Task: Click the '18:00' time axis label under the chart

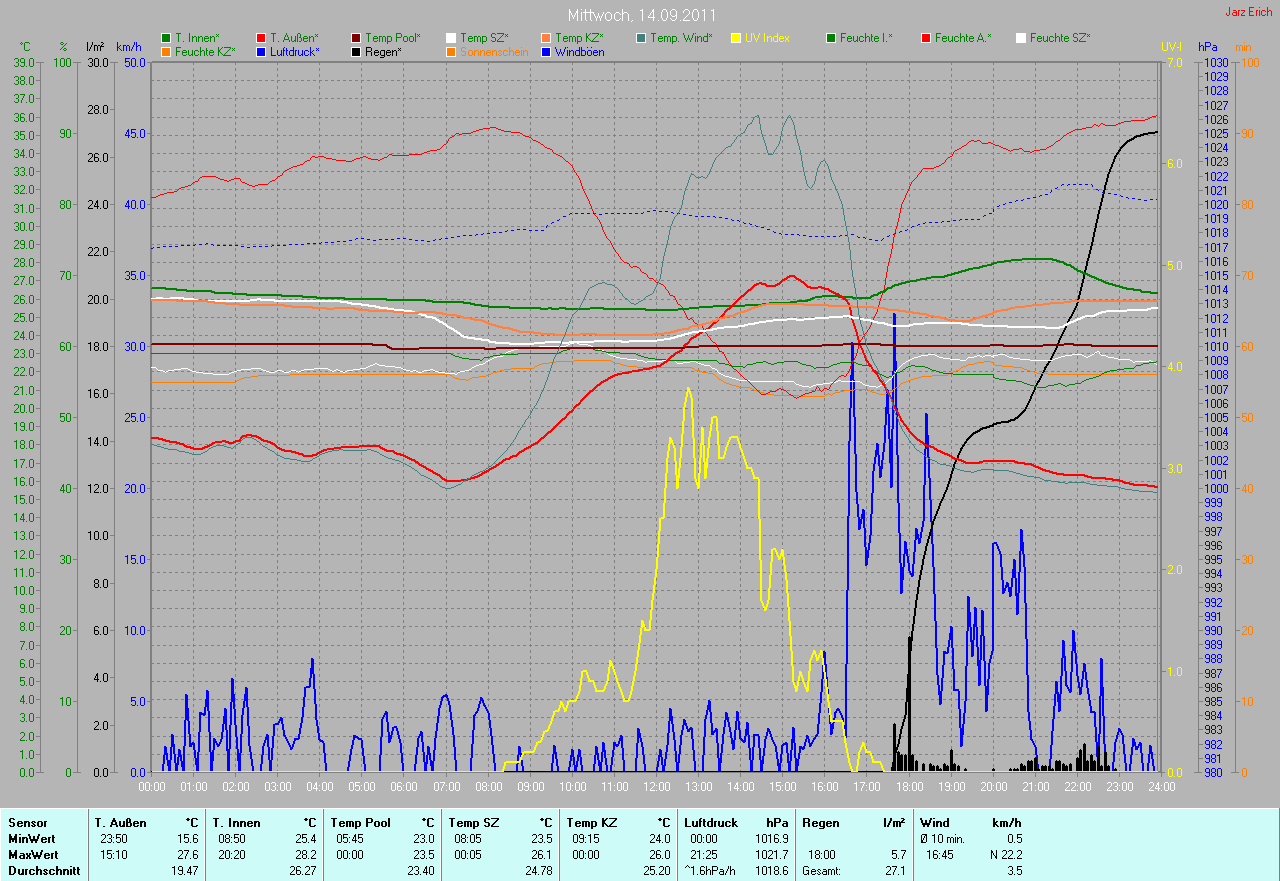Action: click(x=908, y=787)
